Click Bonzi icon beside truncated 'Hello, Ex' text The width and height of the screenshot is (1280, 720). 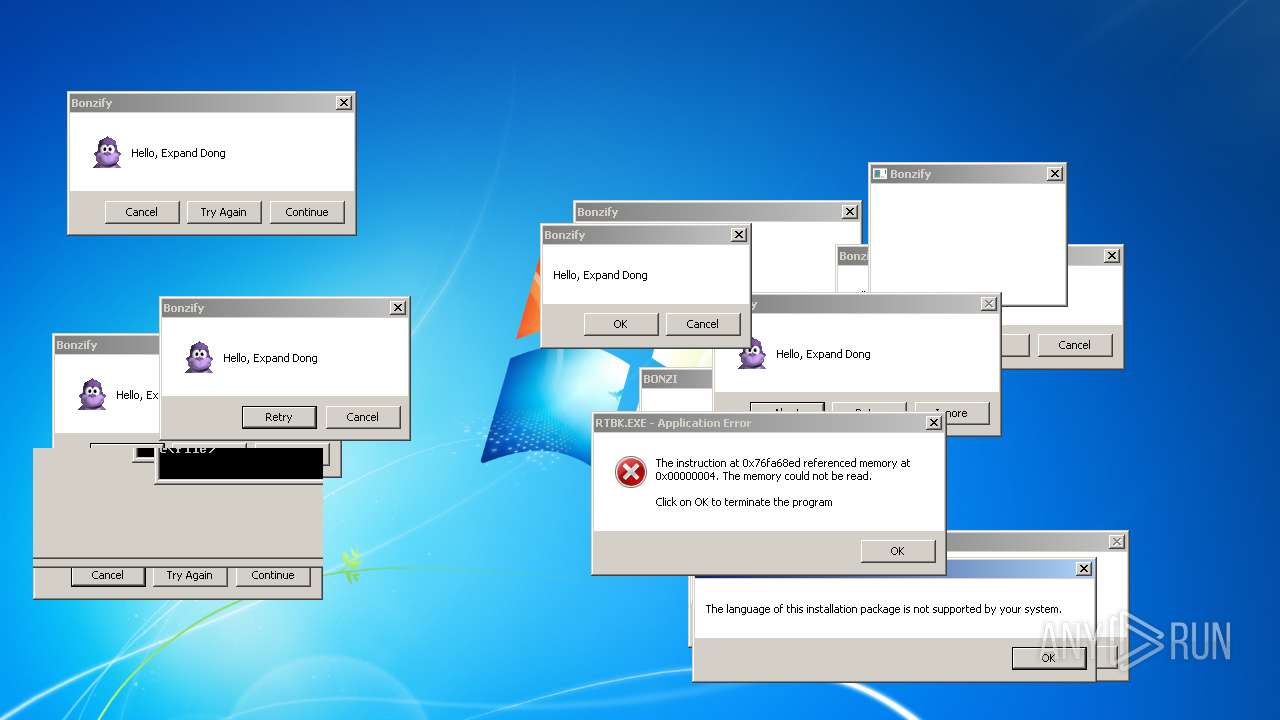pos(92,394)
